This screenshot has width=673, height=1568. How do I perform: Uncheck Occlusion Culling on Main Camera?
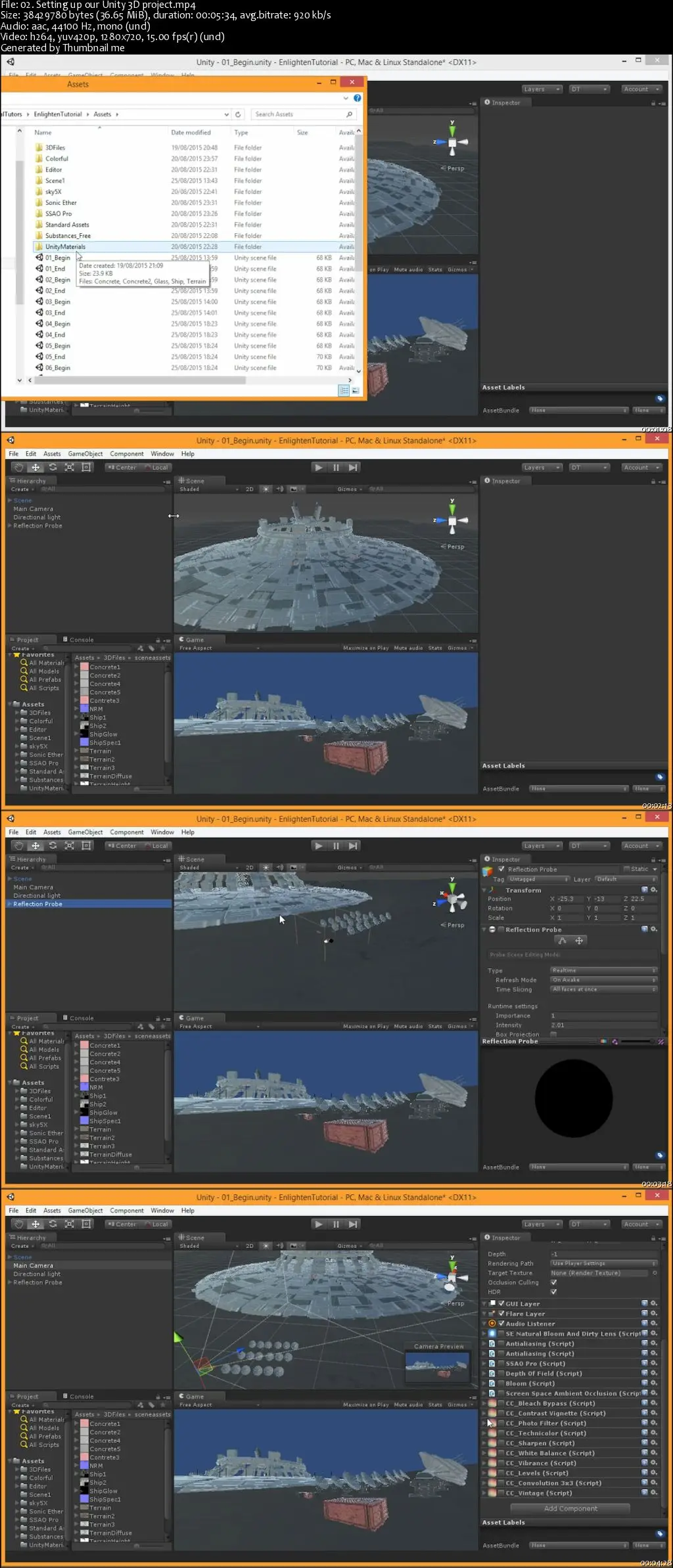553,1282
